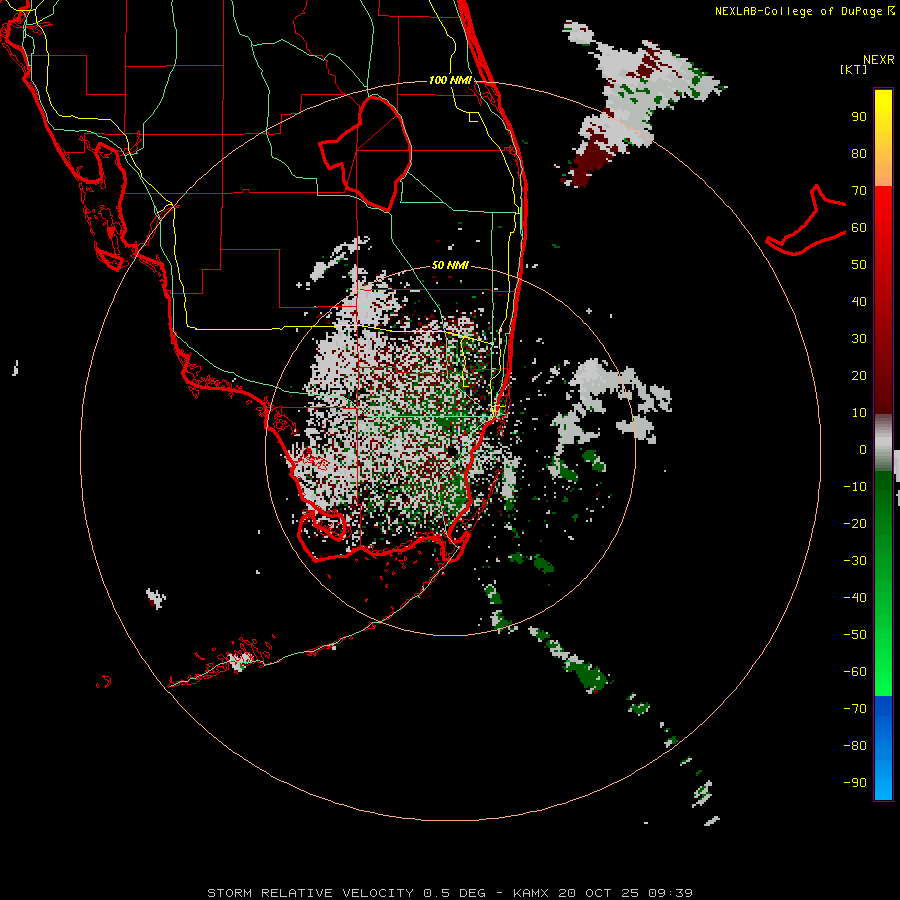Click the -70 value on the velocity scale
Screen dimensions: 900x900
click(855, 709)
